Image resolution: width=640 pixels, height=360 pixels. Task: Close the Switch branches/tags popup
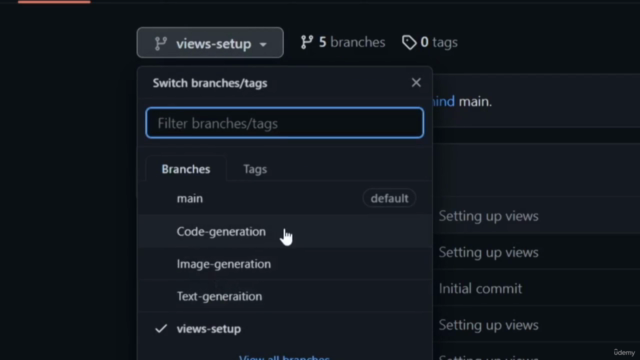pyautogui.click(x=416, y=82)
